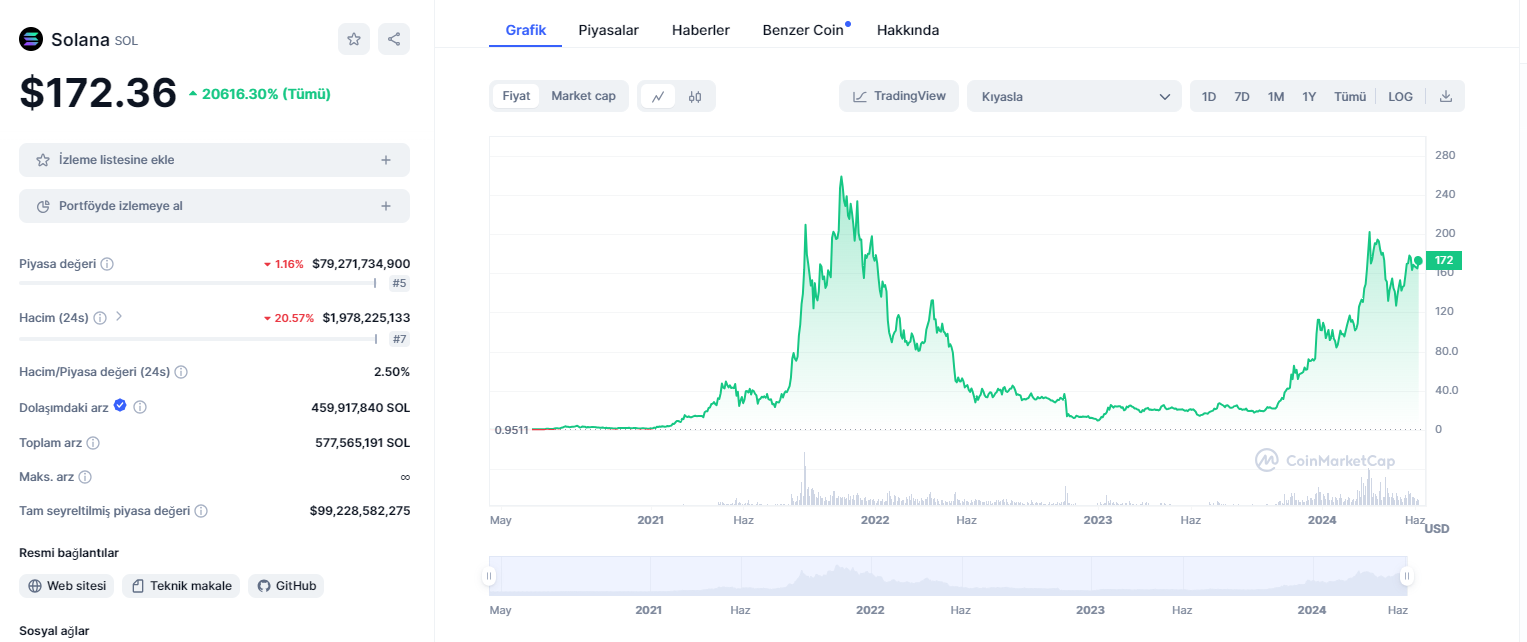Screen dimensions: 1527x642
Task: Click the right range slider handle
Action: (1407, 576)
